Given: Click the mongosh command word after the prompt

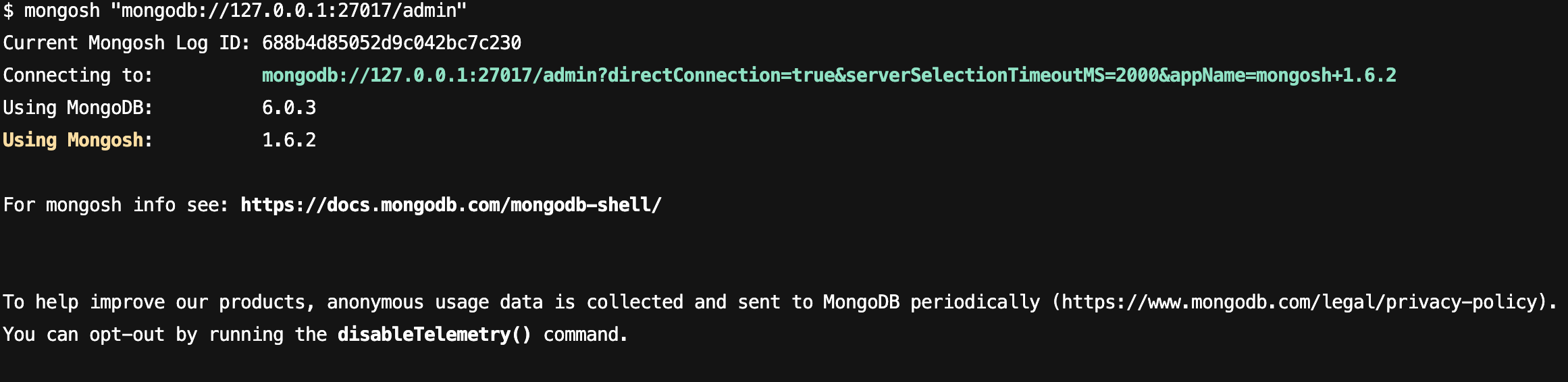Looking at the screenshot, I should coord(62,11).
